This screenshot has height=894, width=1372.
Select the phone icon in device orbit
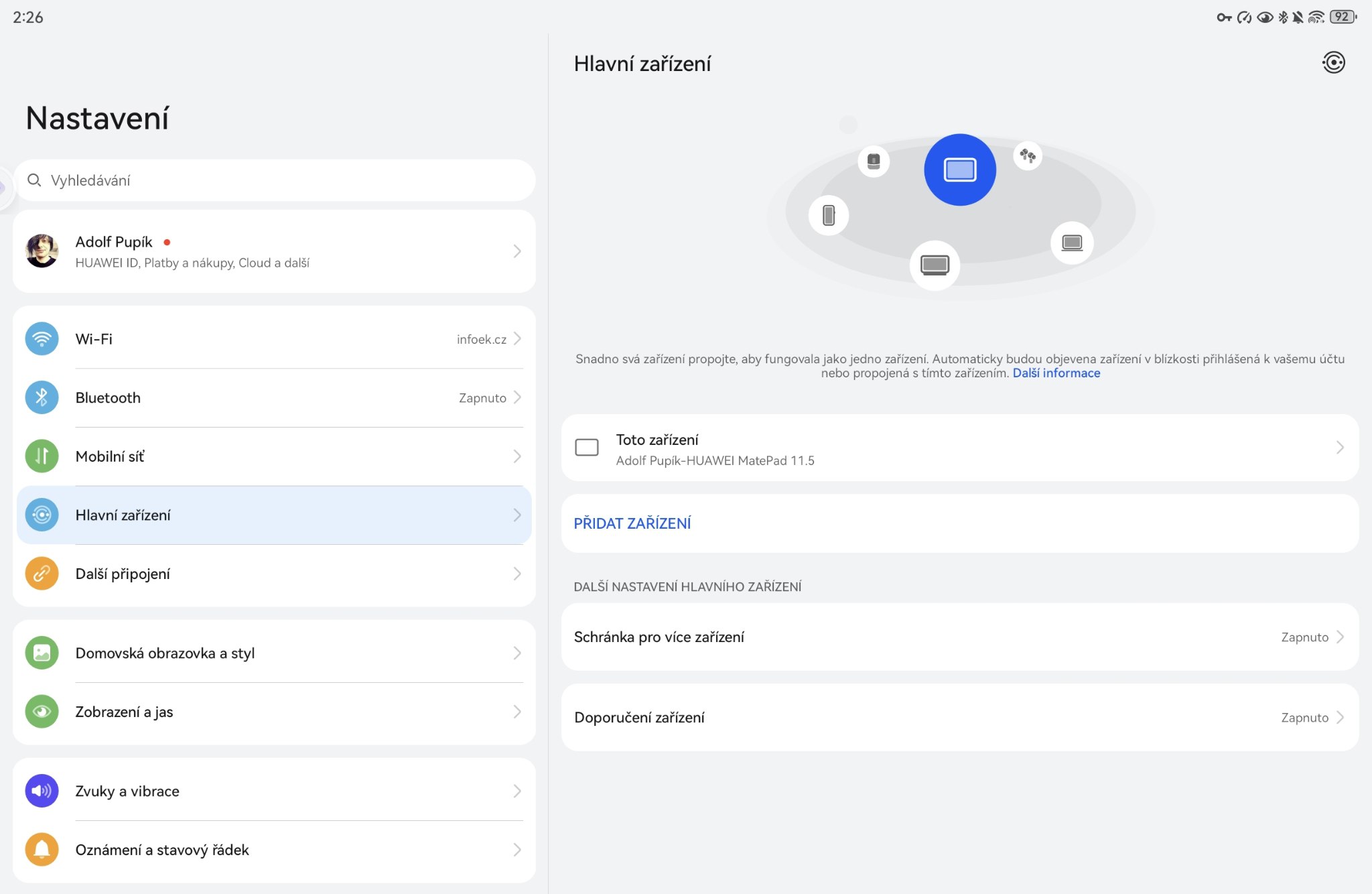[x=829, y=215]
